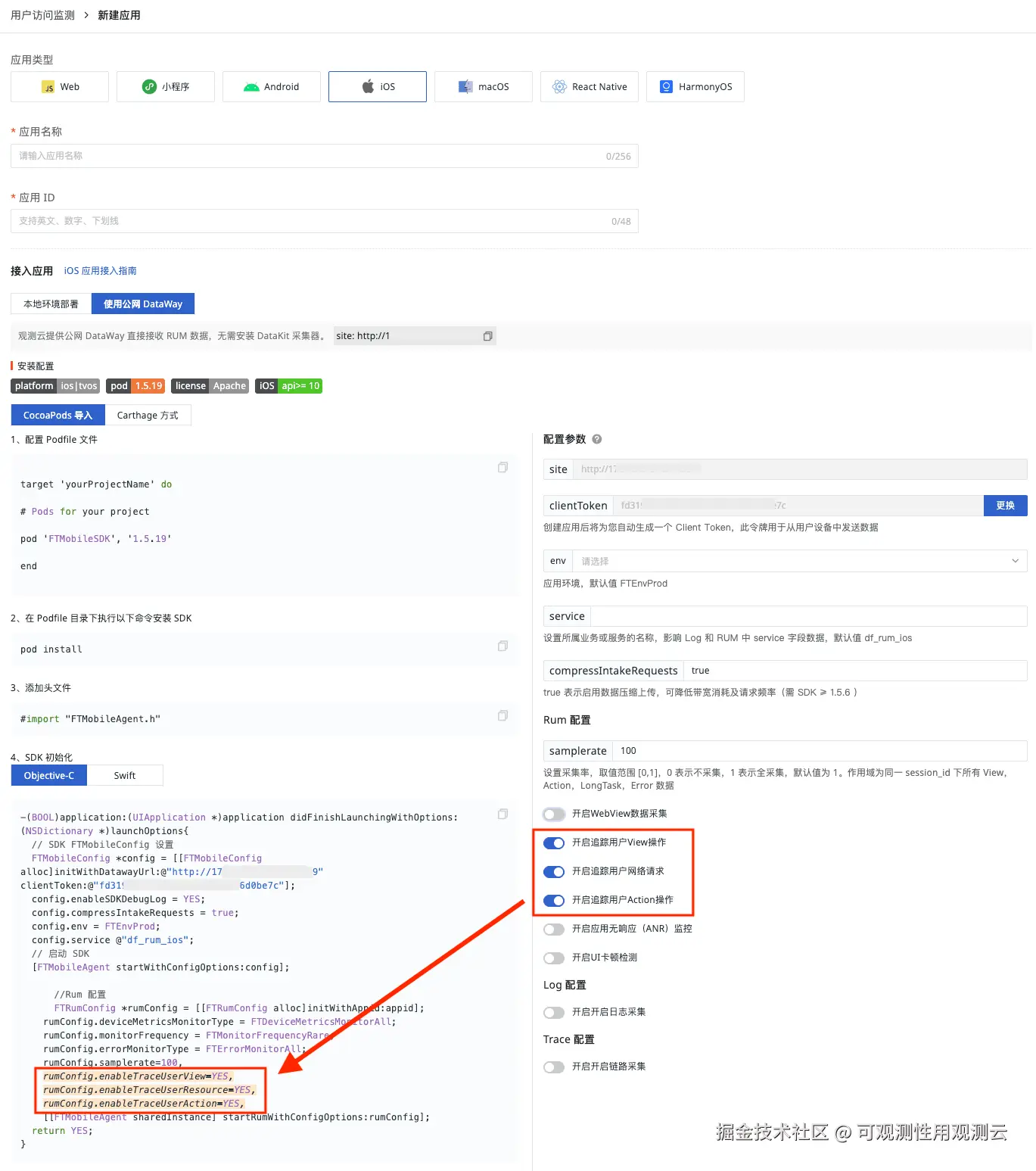1036x1171 pixels.
Task: Switch to CocoaPods 导入 tab
Action: [x=58, y=416]
